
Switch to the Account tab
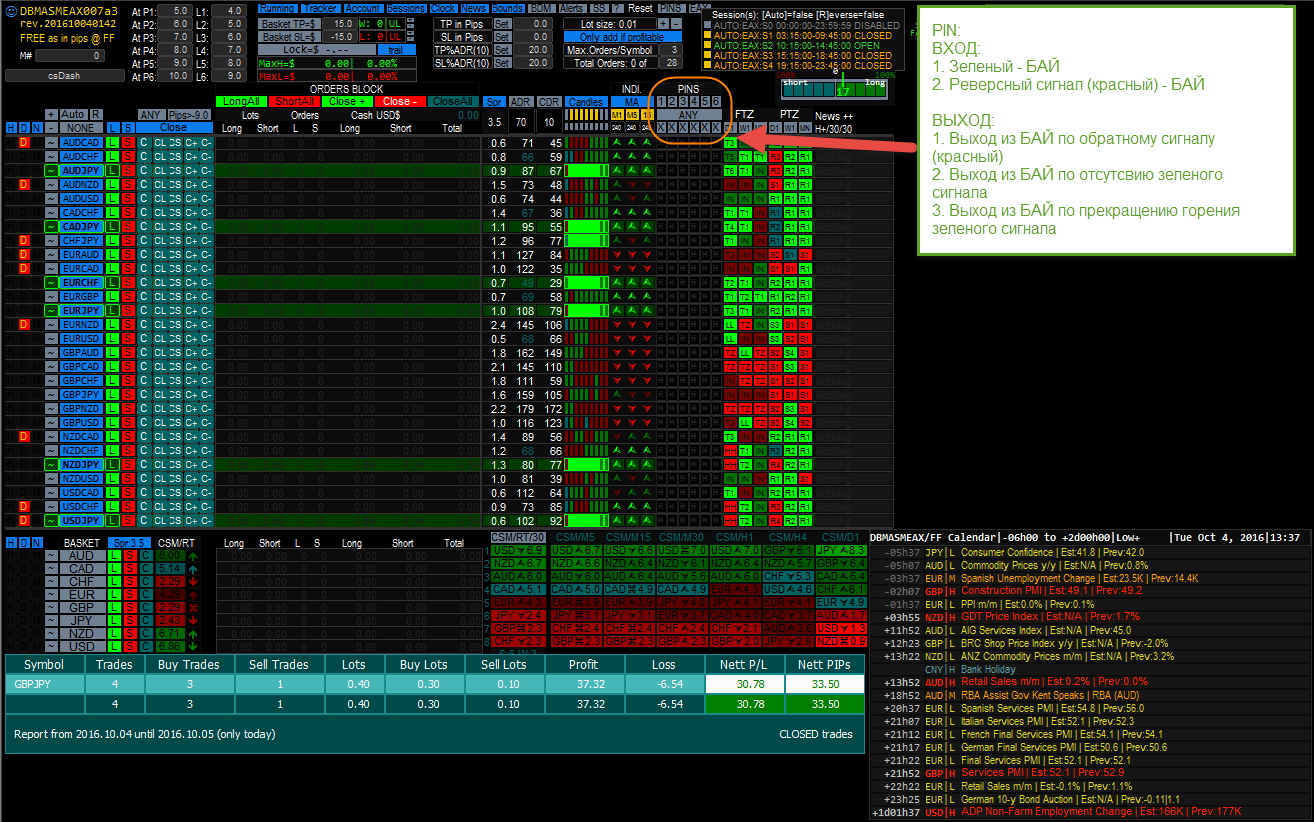[x=364, y=8]
